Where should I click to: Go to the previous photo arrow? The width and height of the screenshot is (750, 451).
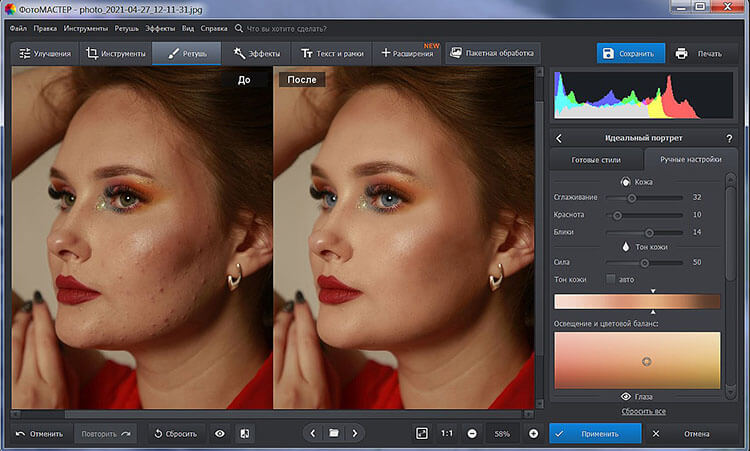pos(312,434)
